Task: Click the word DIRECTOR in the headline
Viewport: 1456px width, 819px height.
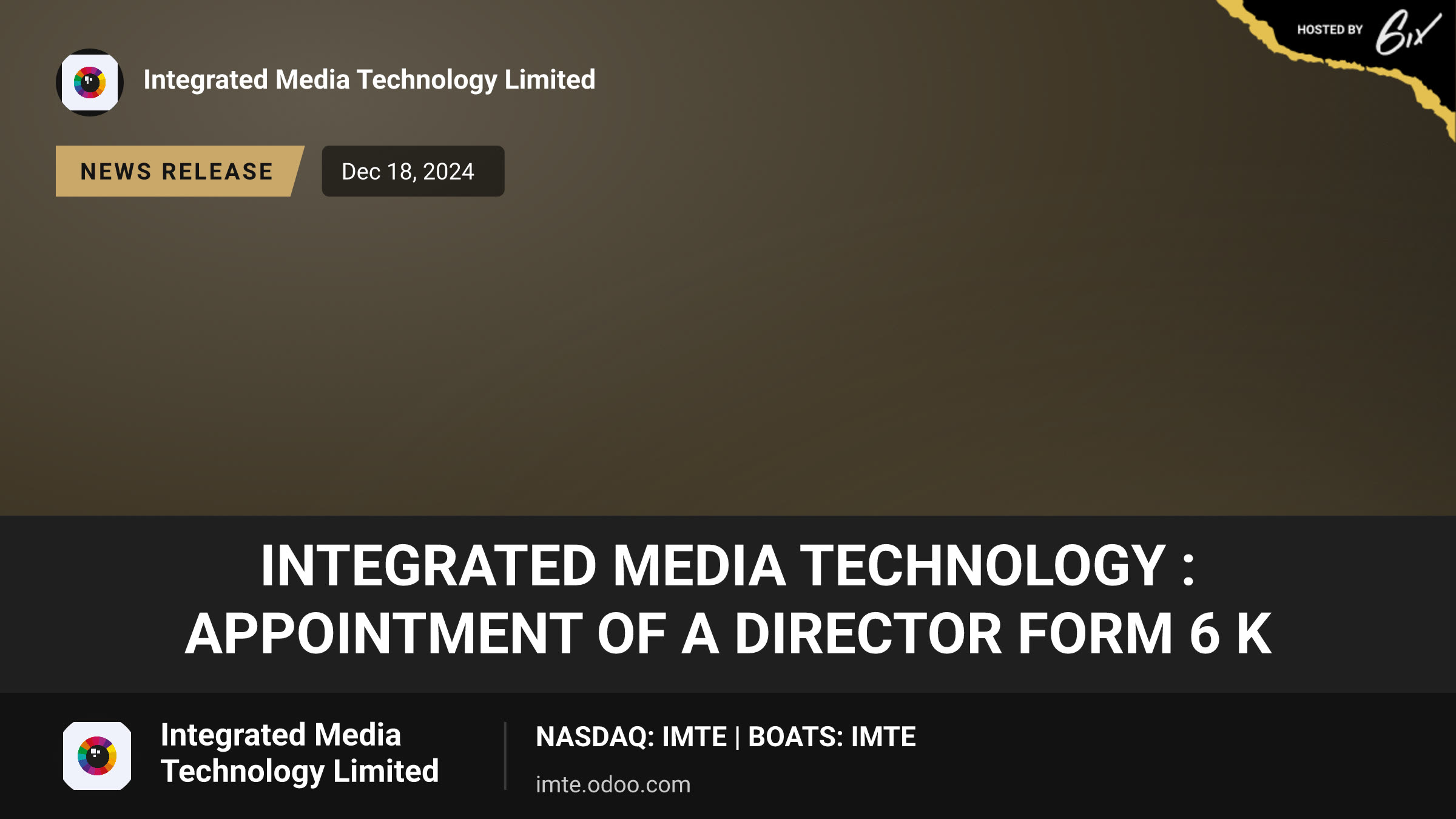Action: click(868, 633)
